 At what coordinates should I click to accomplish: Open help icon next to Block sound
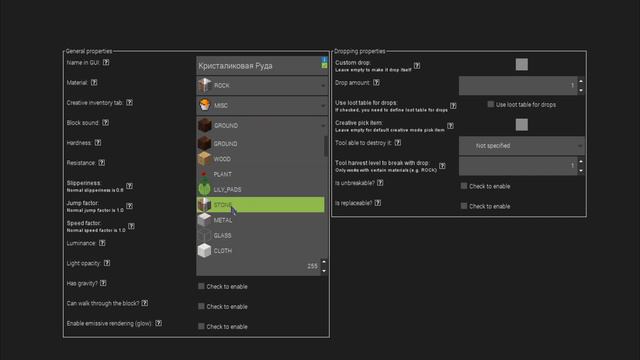click(106, 122)
